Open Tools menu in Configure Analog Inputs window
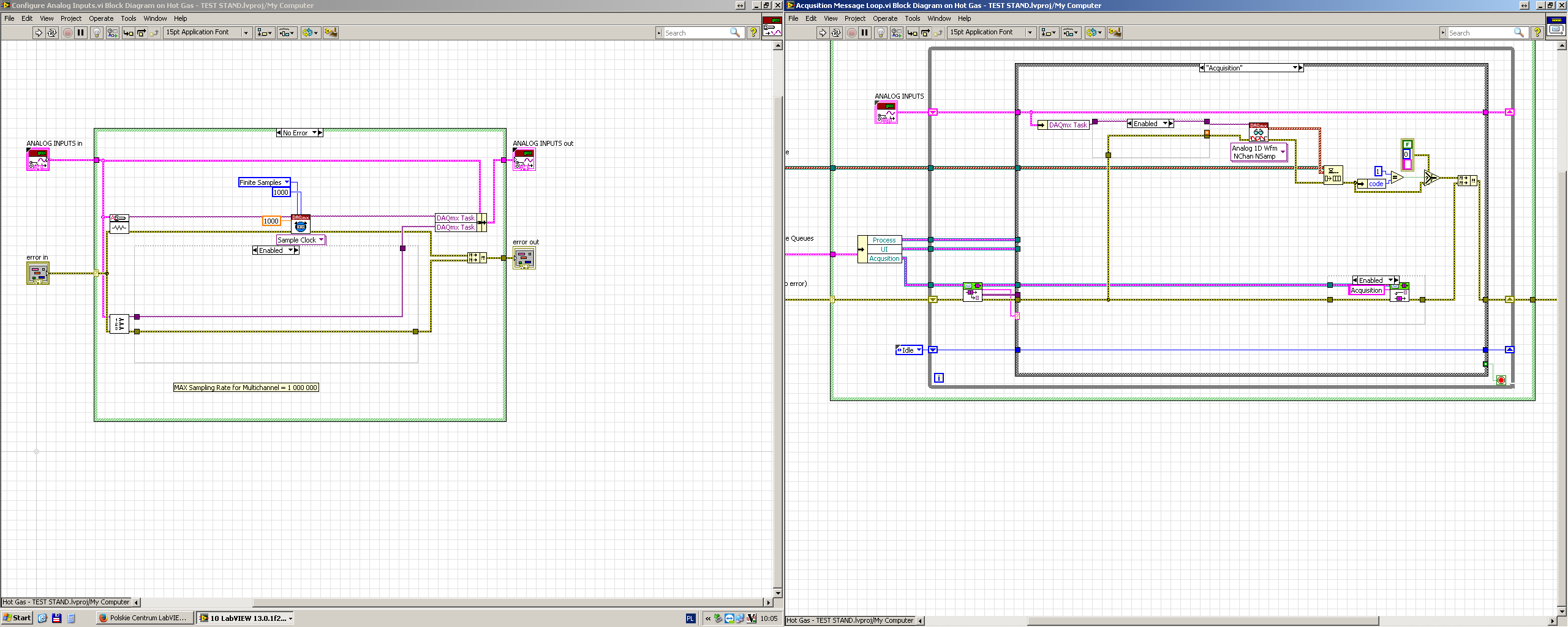The image size is (1568, 627). point(128,18)
